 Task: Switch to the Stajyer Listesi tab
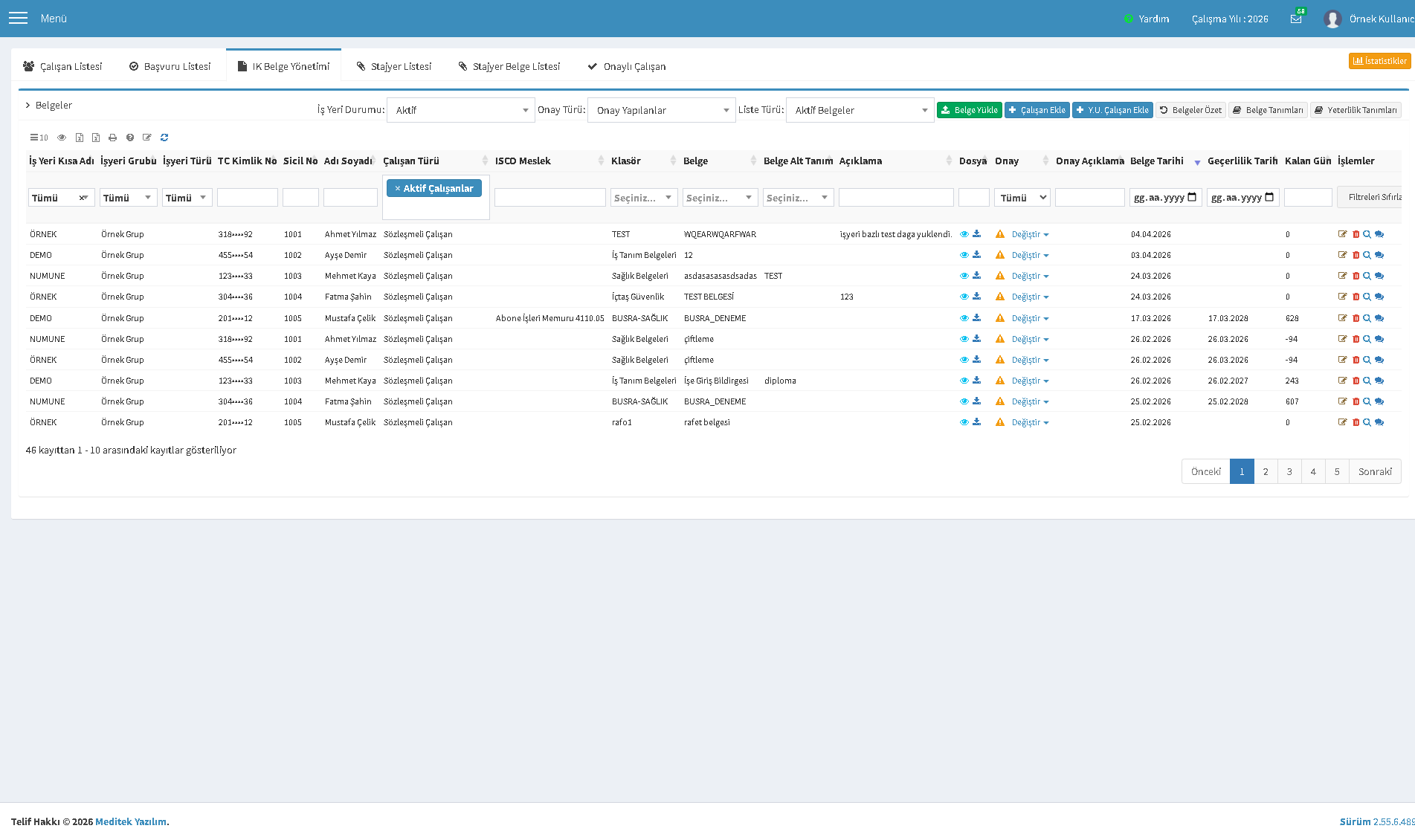394,66
